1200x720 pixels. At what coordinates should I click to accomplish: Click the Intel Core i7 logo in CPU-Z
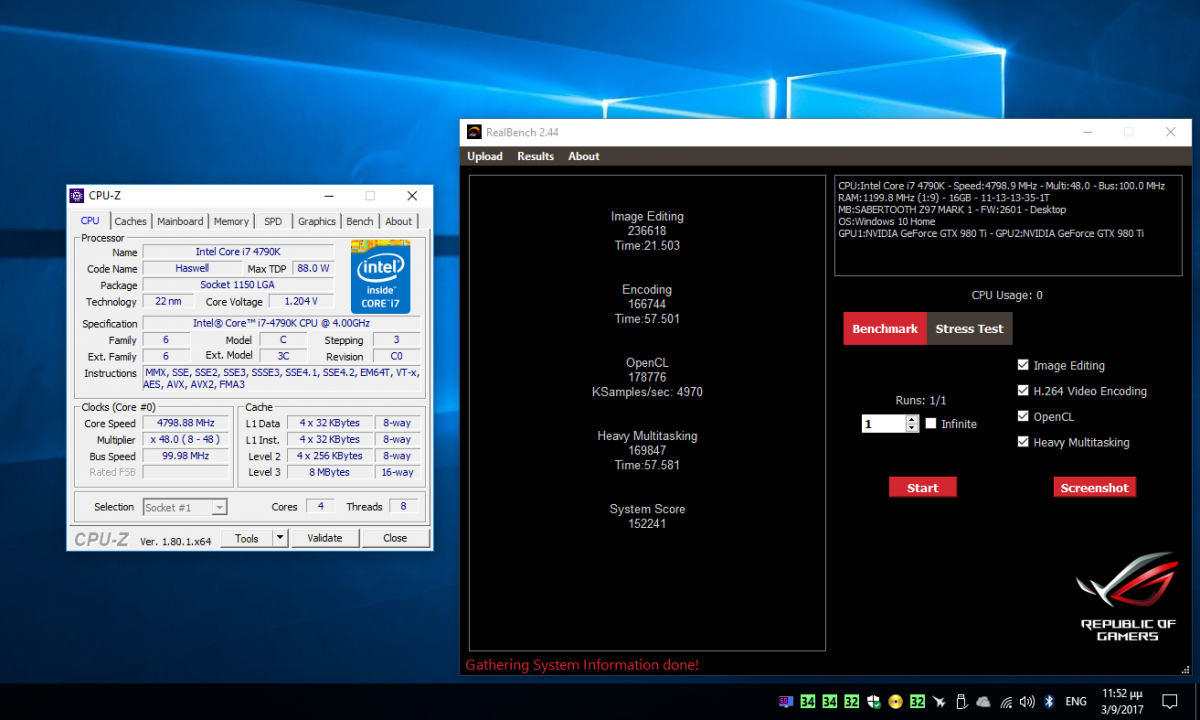click(380, 276)
